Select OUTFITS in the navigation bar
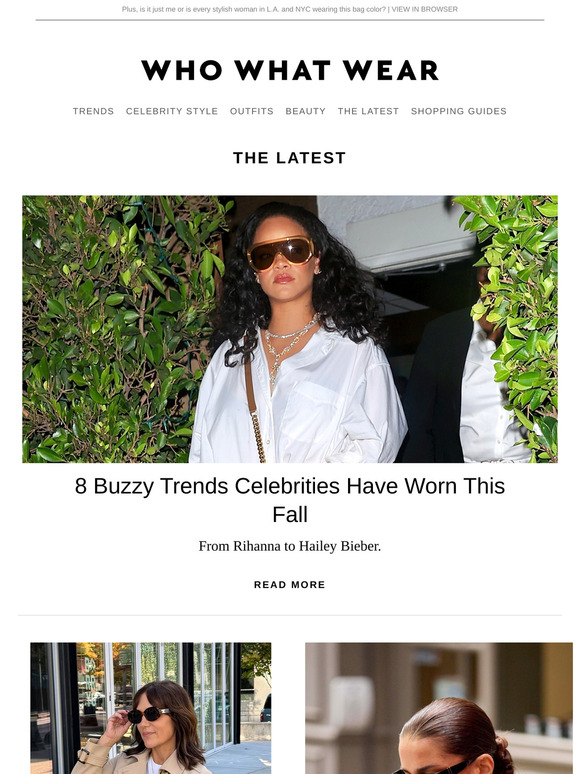Image resolution: width=580 pixels, height=774 pixels. (251, 111)
